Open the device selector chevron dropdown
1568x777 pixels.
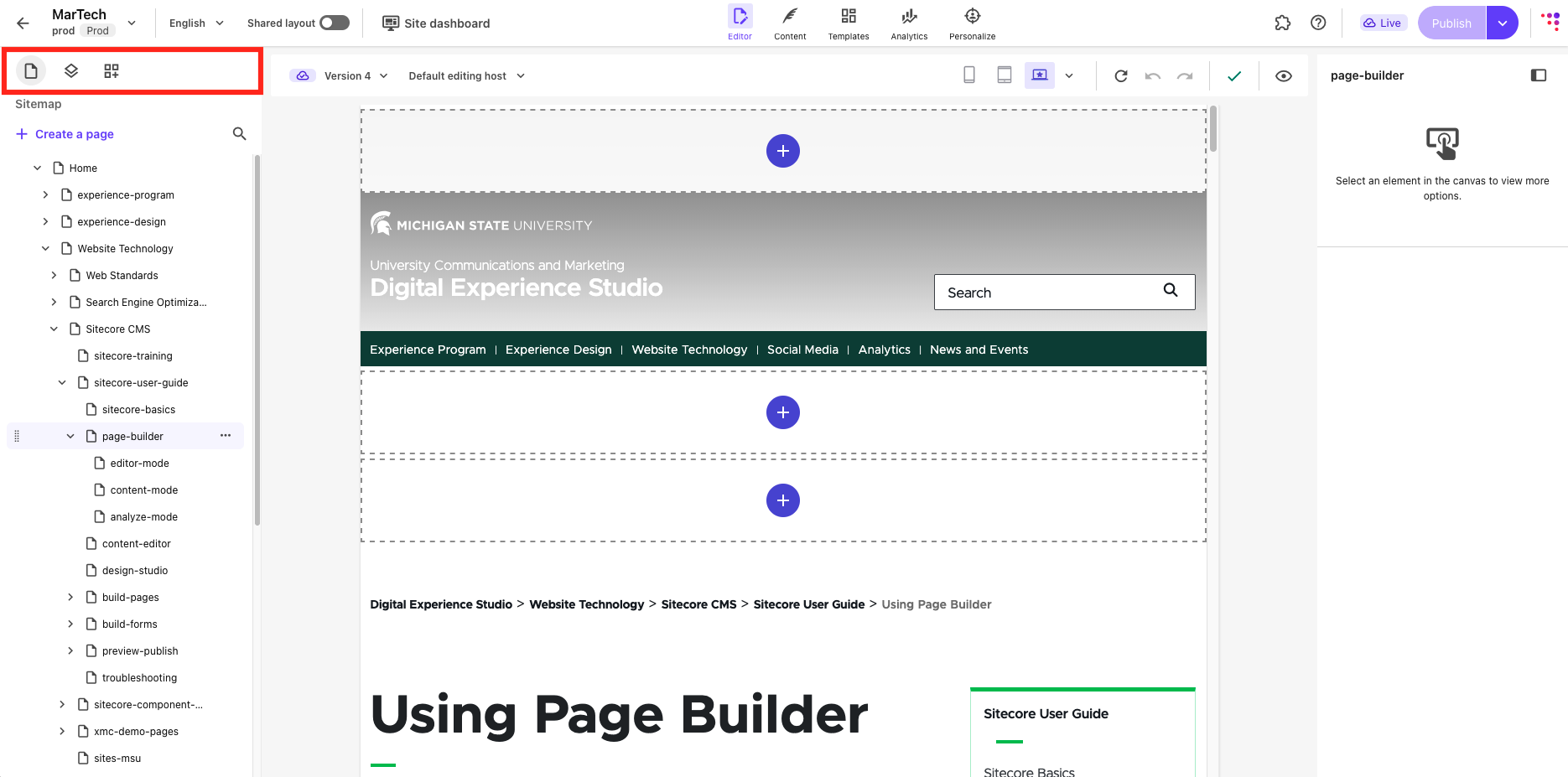(x=1069, y=75)
